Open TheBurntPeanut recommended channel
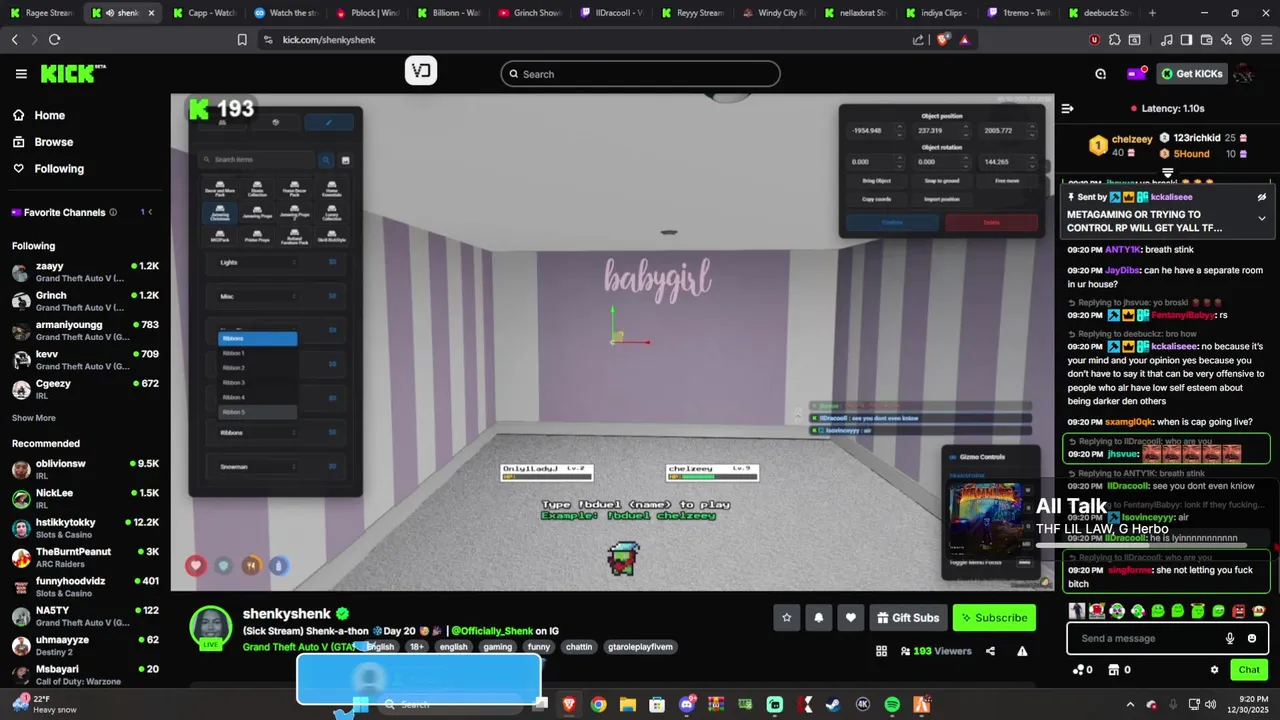This screenshot has height=720, width=1280. (85, 557)
